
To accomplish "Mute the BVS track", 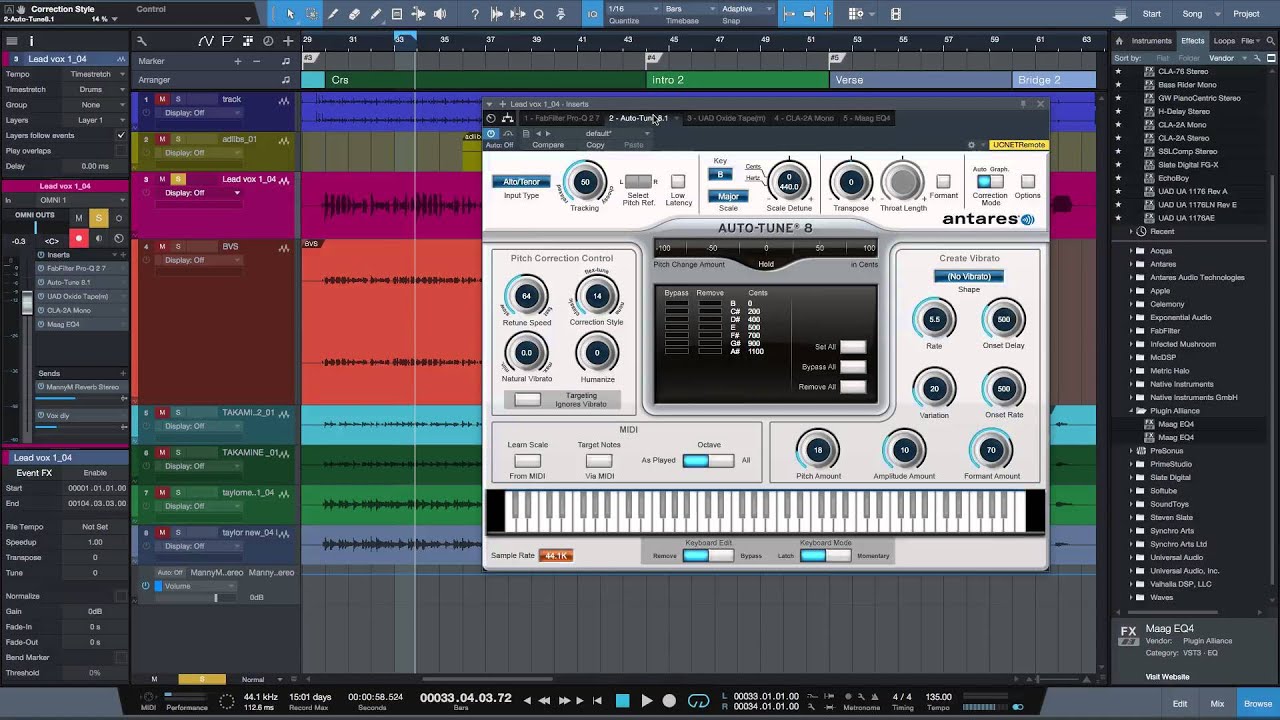I will pyautogui.click(x=162, y=246).
